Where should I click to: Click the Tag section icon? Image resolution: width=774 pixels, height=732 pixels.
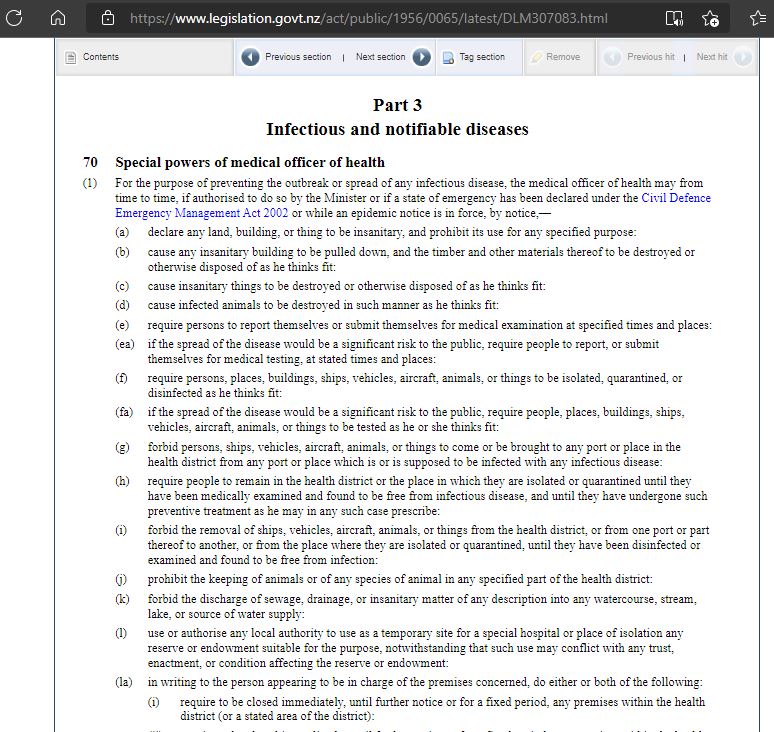448,58
